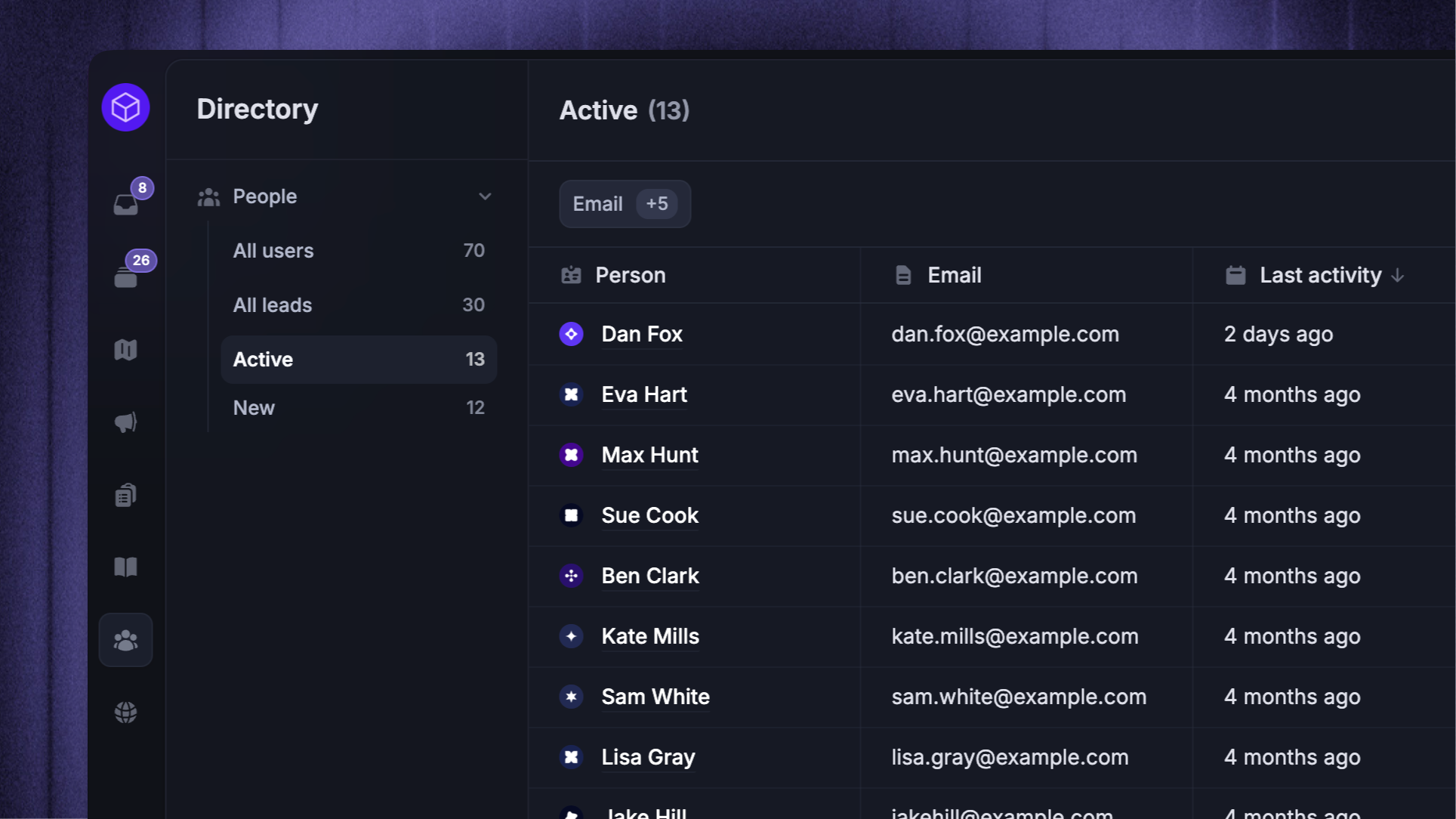Open Sue Cook's profile

pos(649,515)
